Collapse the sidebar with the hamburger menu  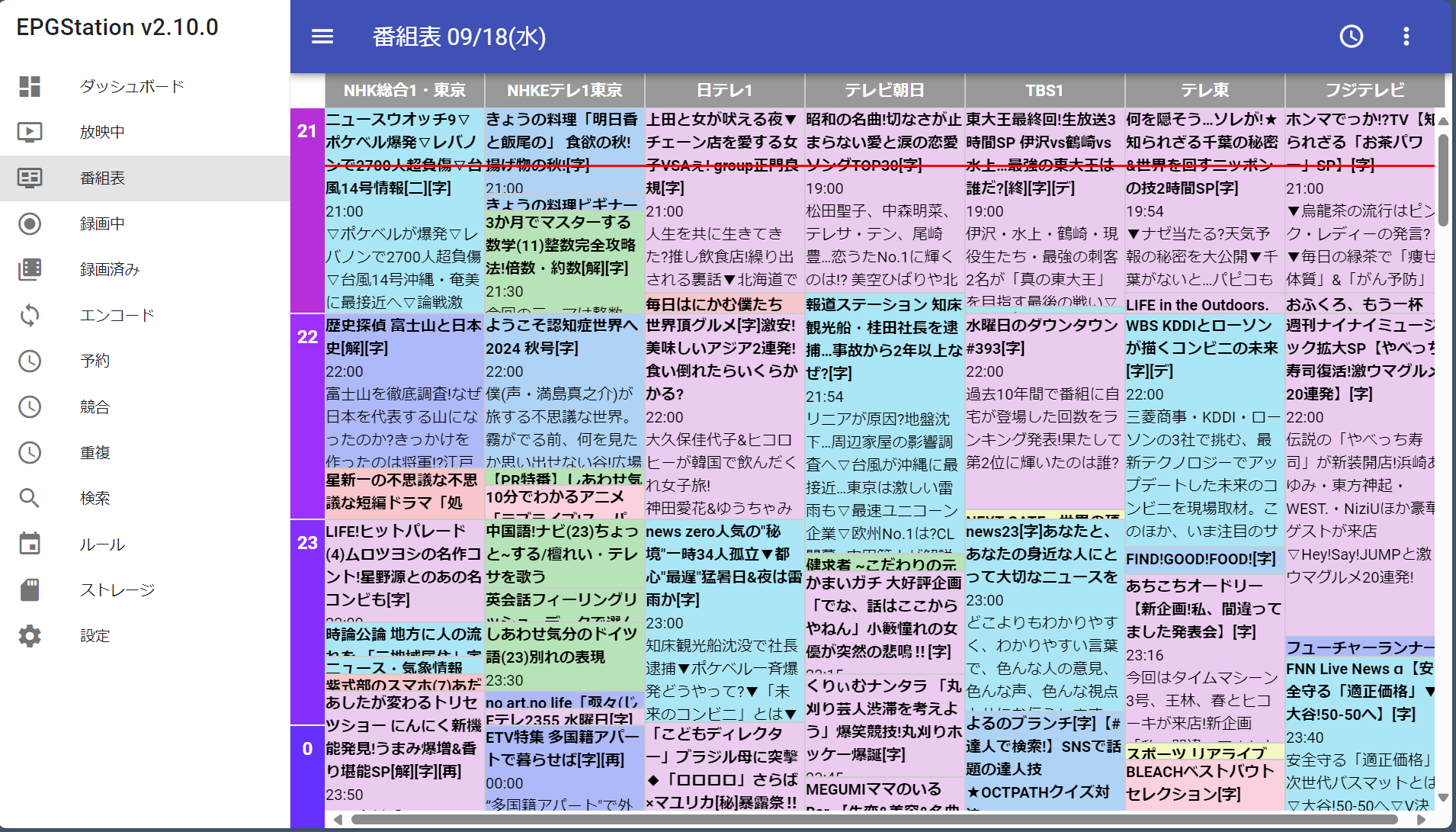(x=322, y=36)
